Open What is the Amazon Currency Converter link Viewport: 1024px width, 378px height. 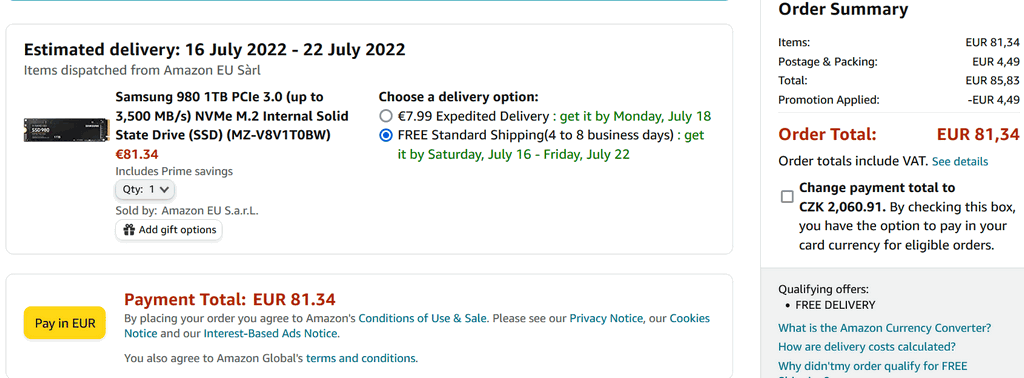pyautogui.click(x=885, y=328)
